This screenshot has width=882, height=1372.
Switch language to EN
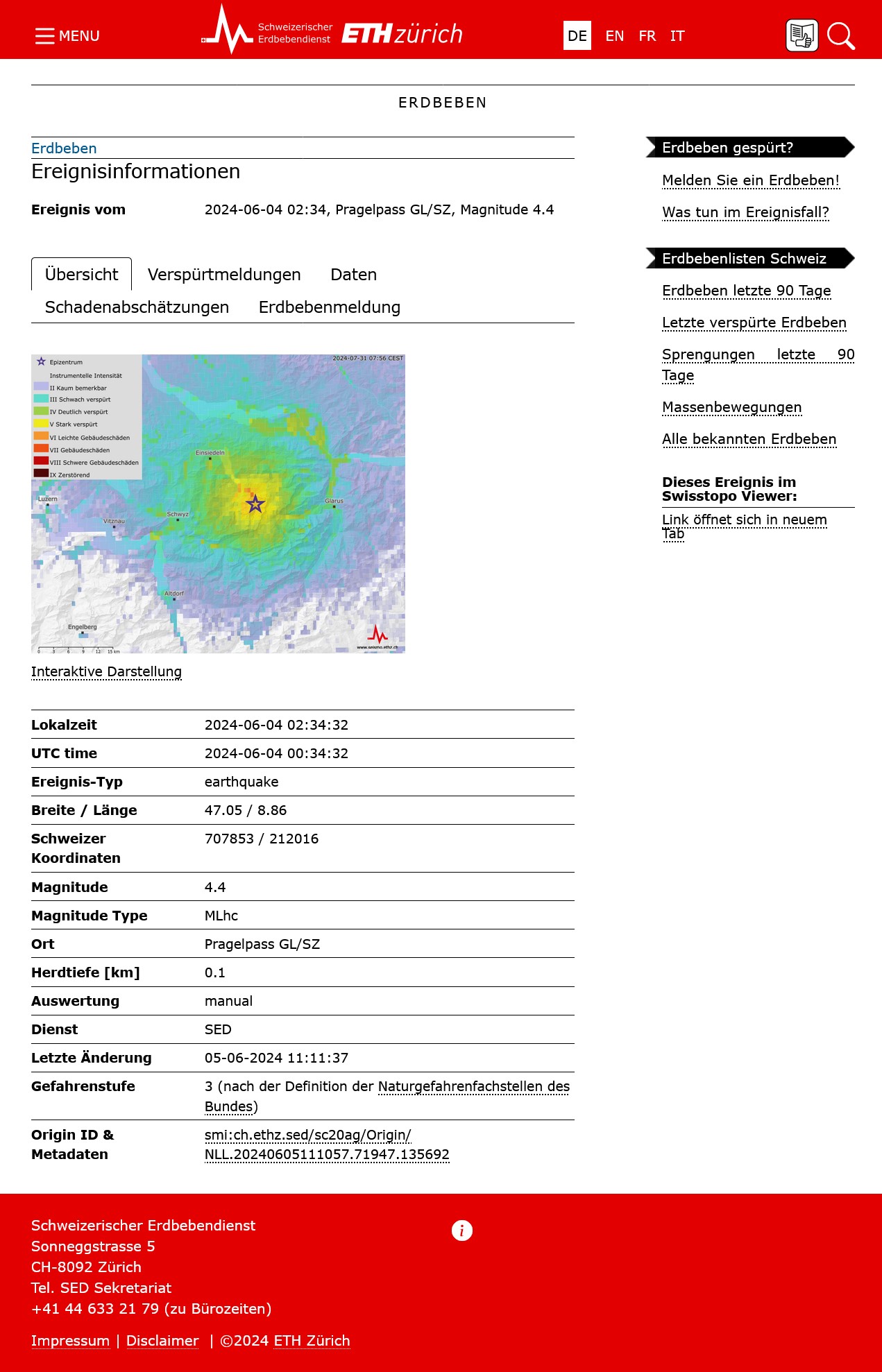pos(615,36)
